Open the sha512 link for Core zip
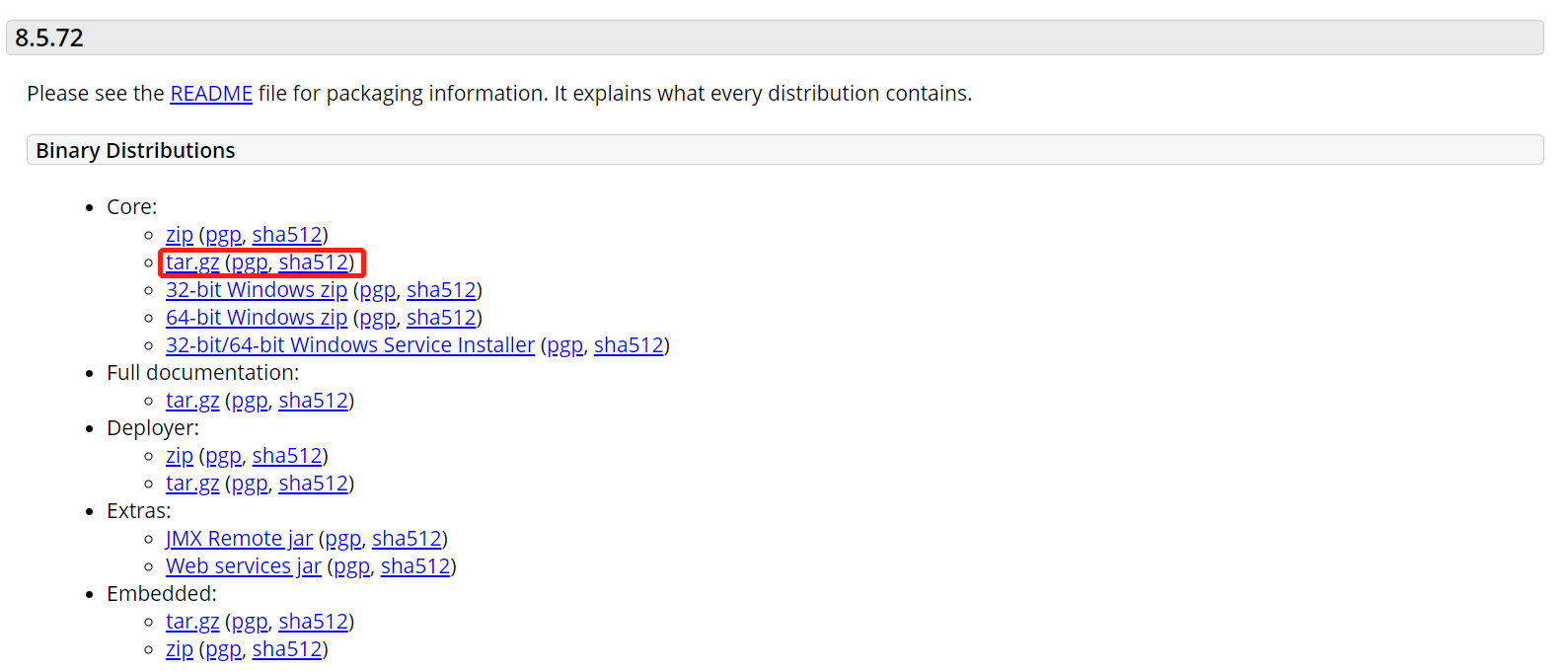Image resolution: width=1568 pixels, height=672 pixels. pos(287,235)
